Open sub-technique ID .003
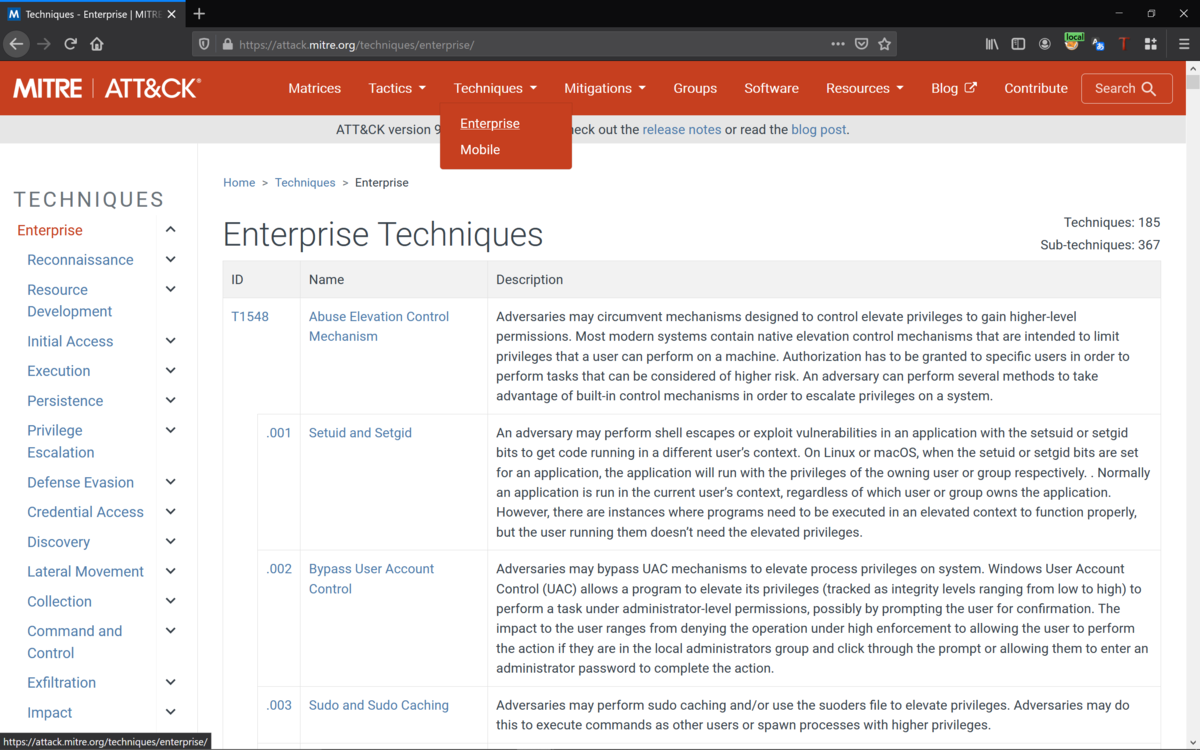This screenshot has height=750, width=1200. click(x=279, y=705)
